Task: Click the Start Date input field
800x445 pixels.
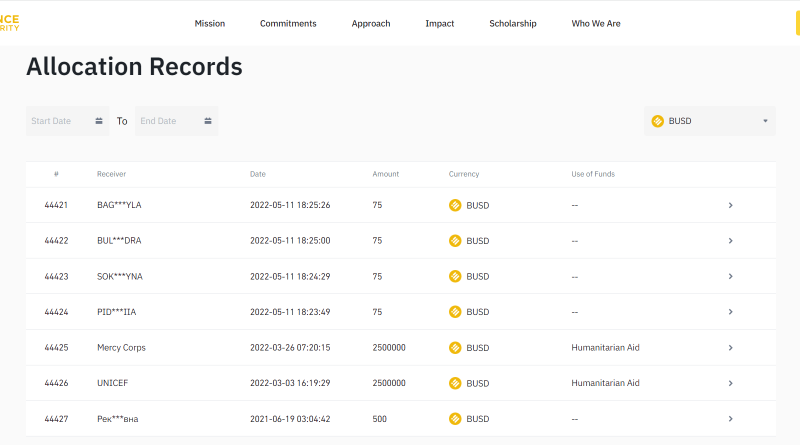Action: [67, 121]
